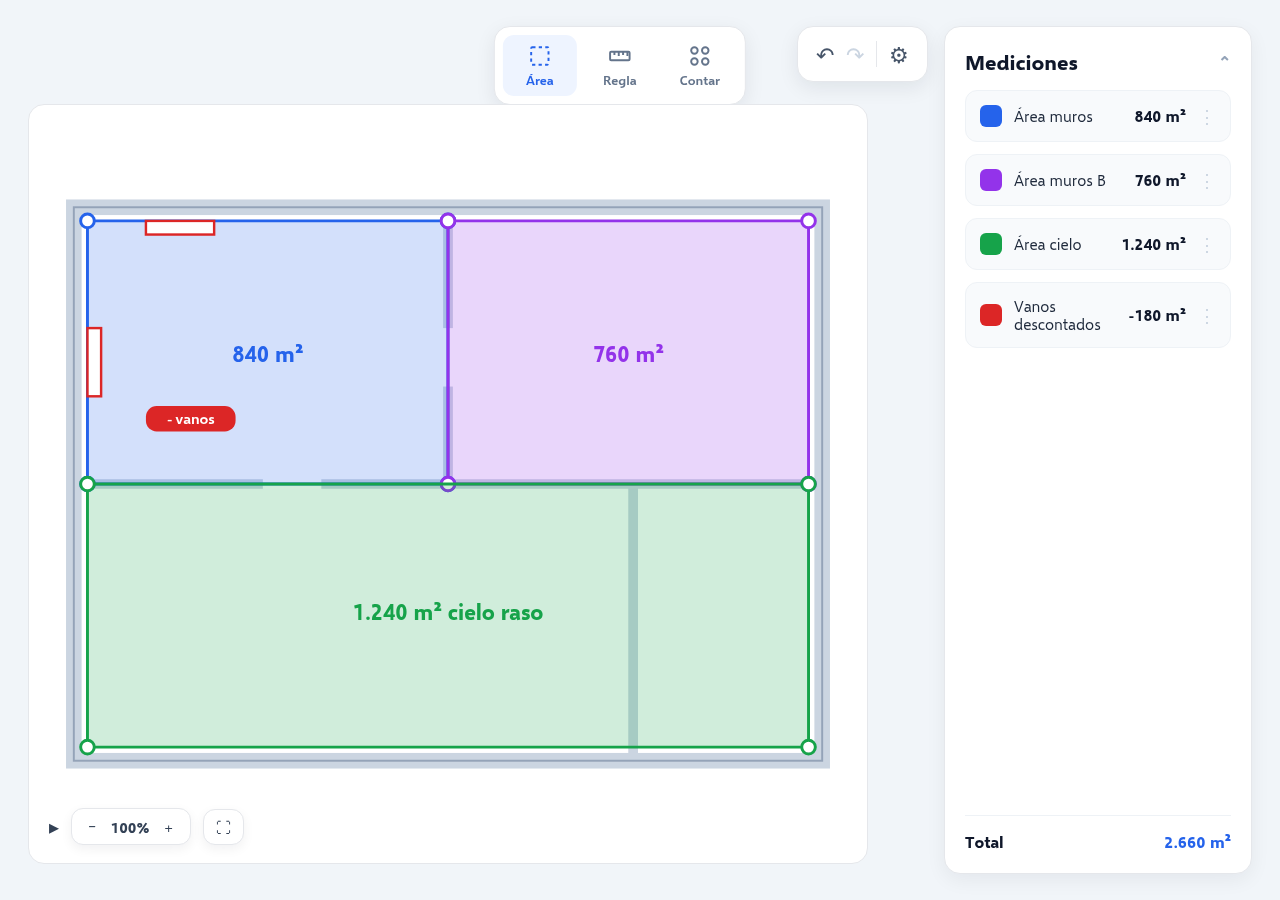1280x900 pixels.
Task: Select the '1.240 m² cielo raso' label
Action: coord(448,612)
